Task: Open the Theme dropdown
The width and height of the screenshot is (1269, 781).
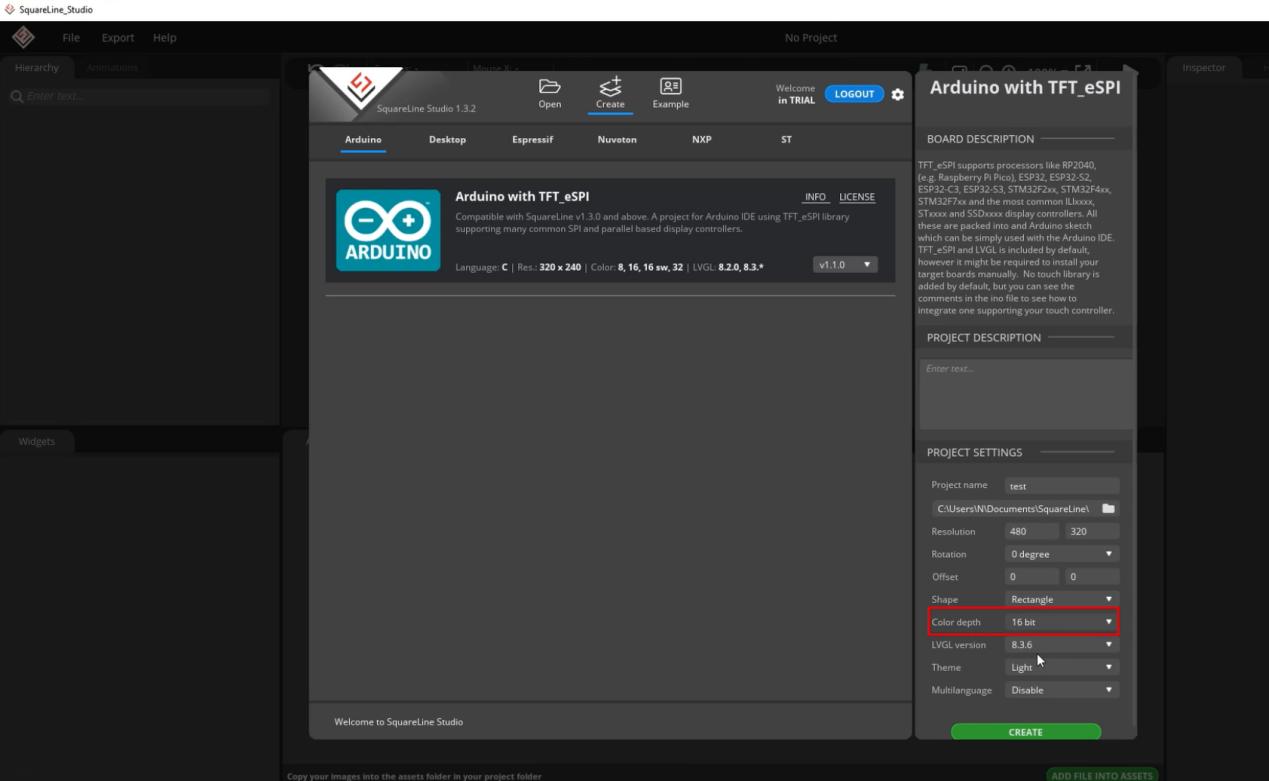Action: point(1062,667)
